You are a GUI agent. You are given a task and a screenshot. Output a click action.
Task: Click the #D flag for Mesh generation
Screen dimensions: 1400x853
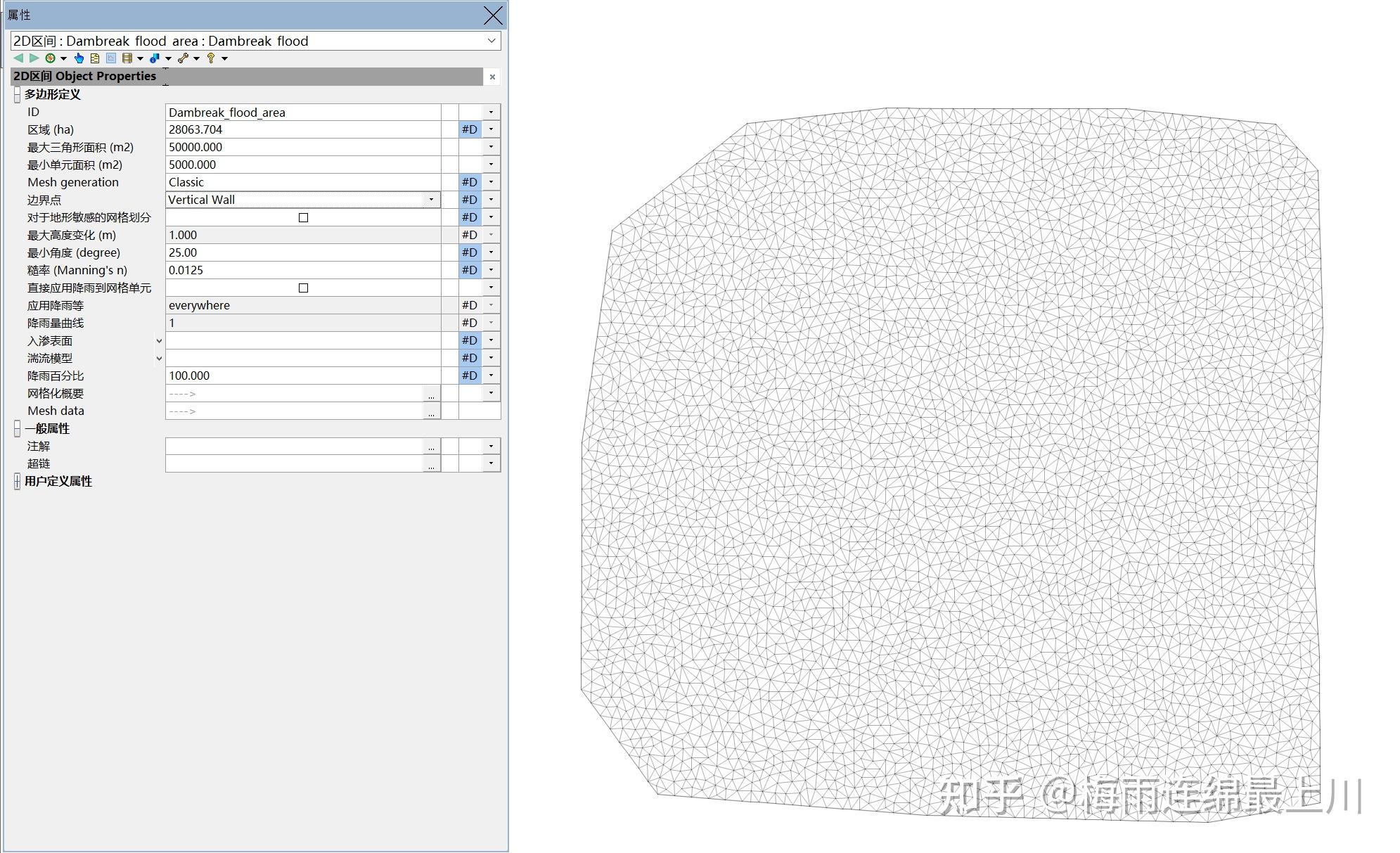[469, 182]
